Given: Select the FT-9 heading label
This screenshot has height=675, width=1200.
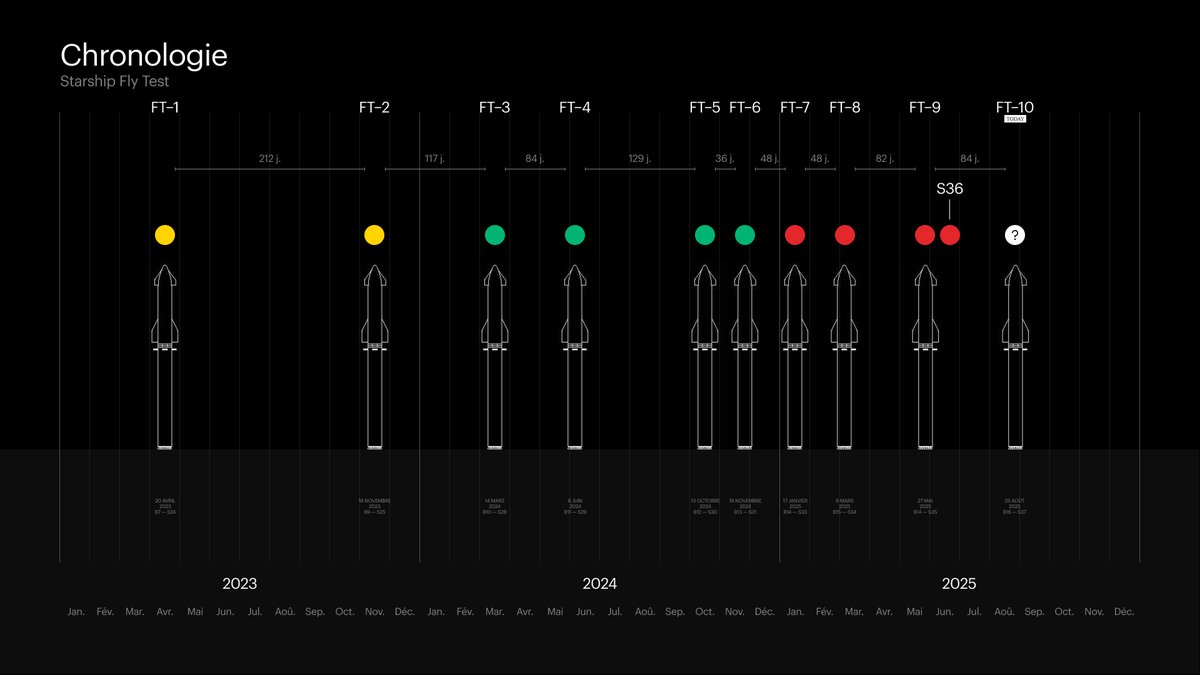Looking at the screenshot, I should [924, 107].
